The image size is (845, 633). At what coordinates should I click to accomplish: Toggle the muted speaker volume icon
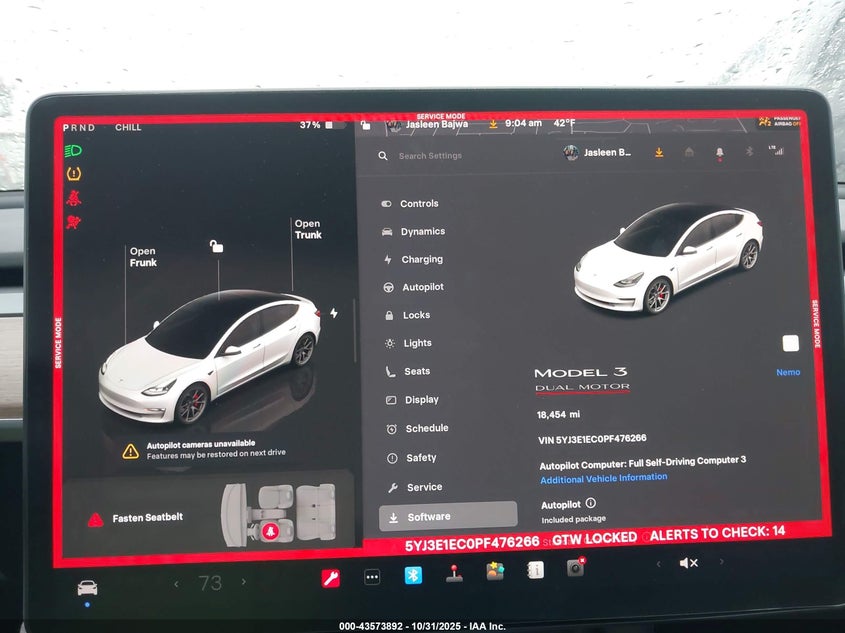688,563
